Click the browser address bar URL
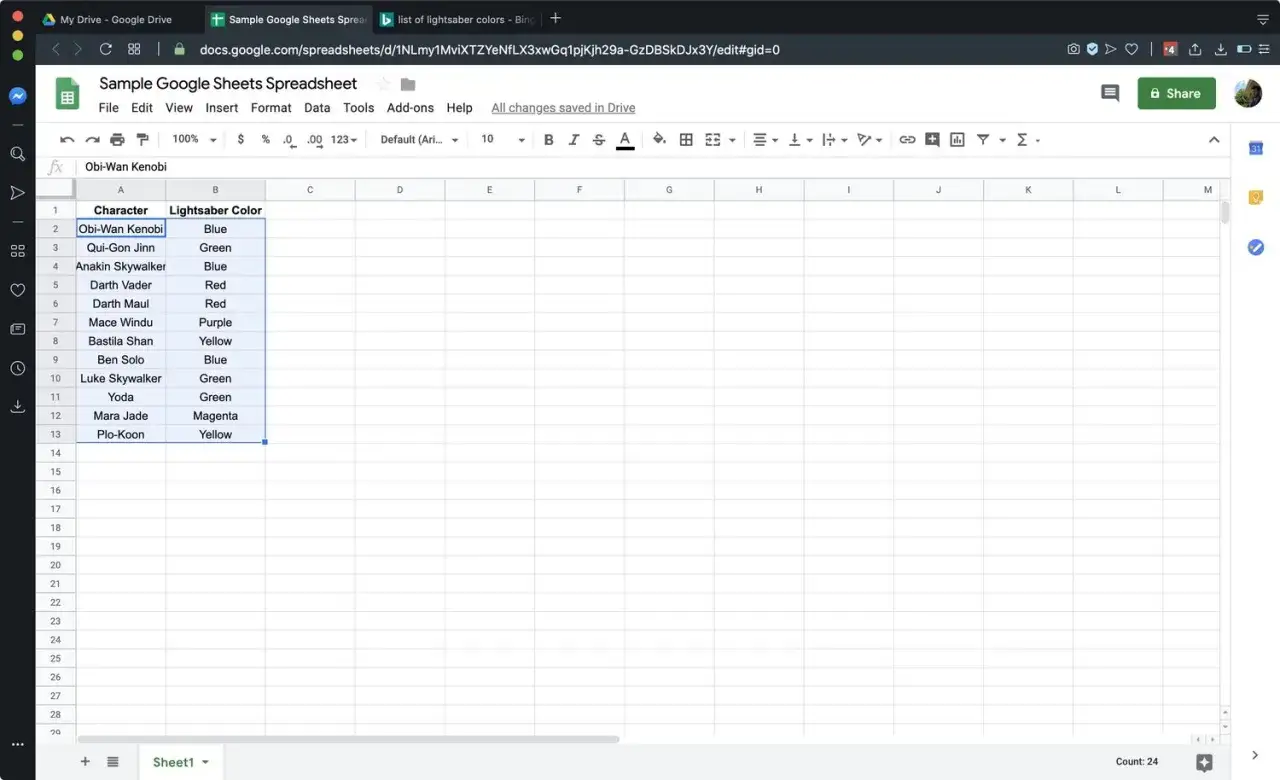Viewport: 1280px width, 780px height. click(489, 49)
